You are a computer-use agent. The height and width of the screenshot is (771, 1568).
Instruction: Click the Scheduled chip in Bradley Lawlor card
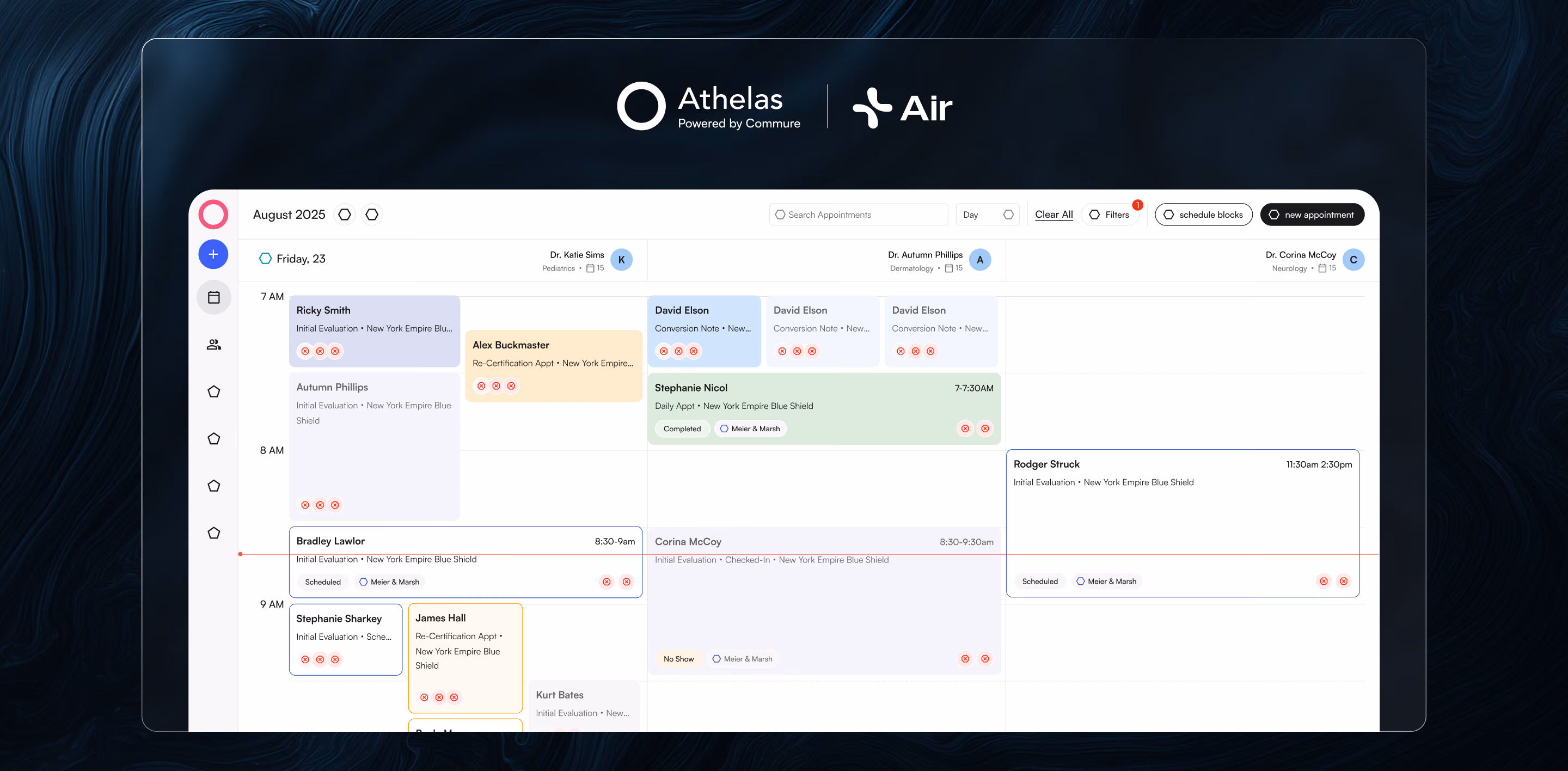click(x=323, y=582)
